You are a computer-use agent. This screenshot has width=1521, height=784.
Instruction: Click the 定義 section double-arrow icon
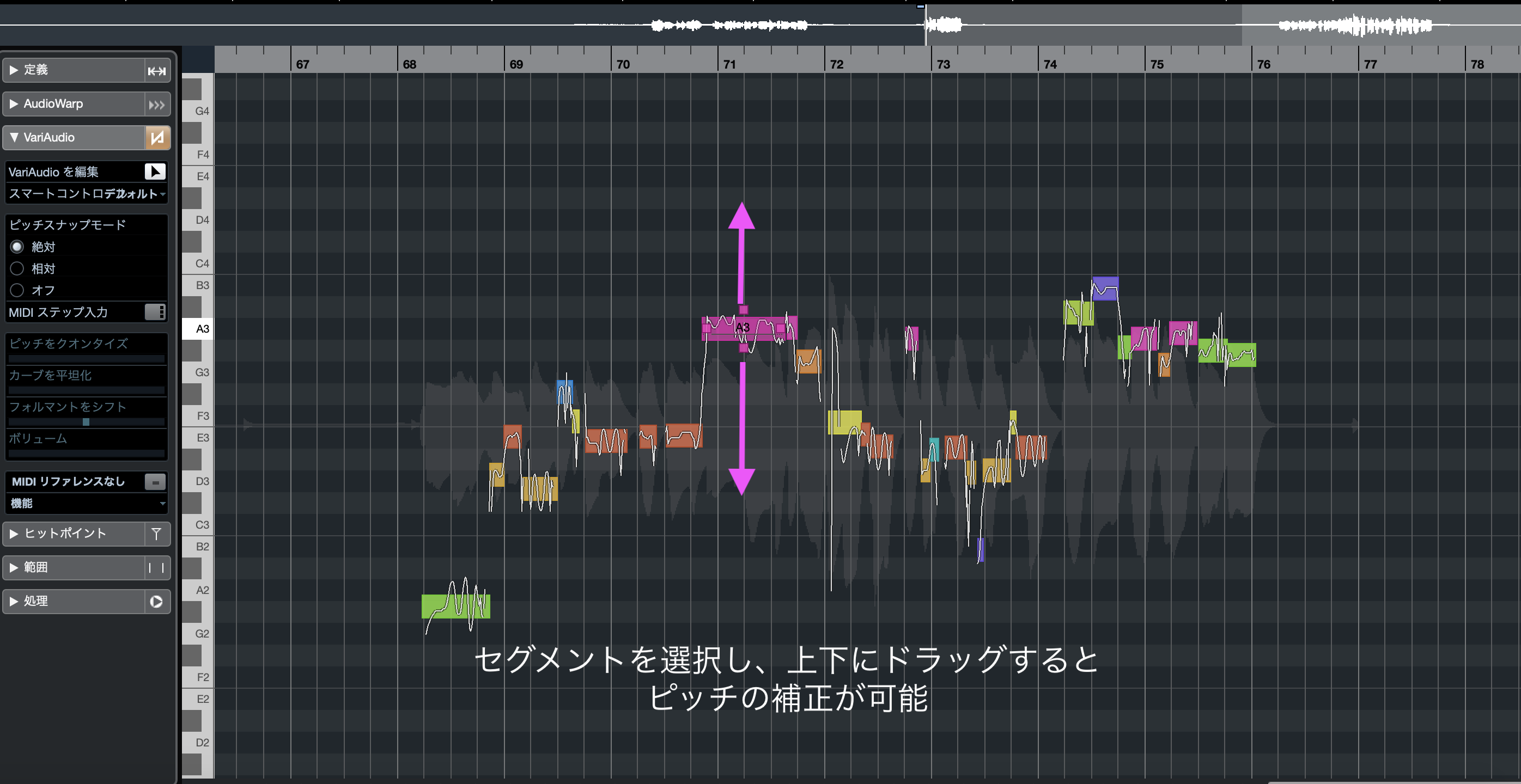[x=156, y=71]
